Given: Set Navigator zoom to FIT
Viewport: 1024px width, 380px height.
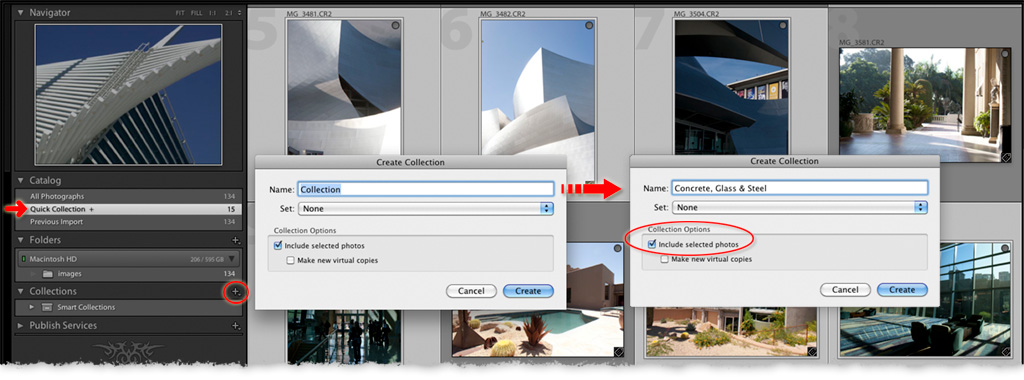Looking at the screenshot, I should pyautogui.click(x=181, y=13).
